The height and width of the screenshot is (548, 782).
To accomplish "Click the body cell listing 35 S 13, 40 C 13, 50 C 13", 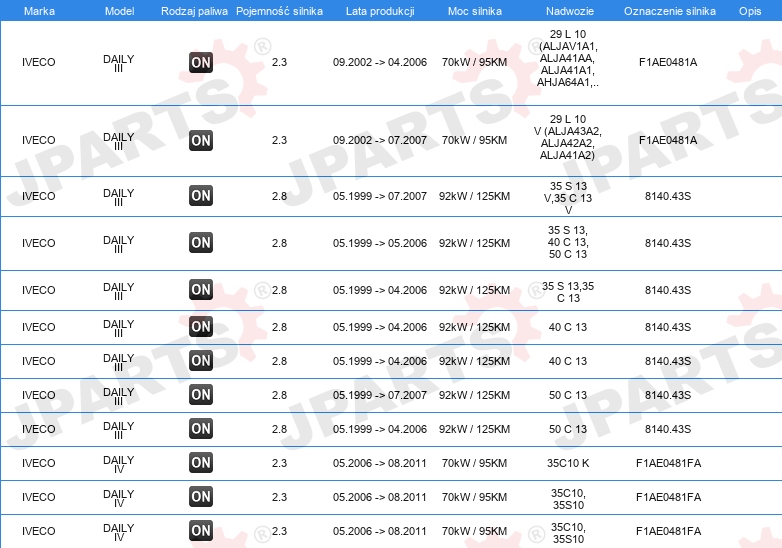I will tap(568, 243).
